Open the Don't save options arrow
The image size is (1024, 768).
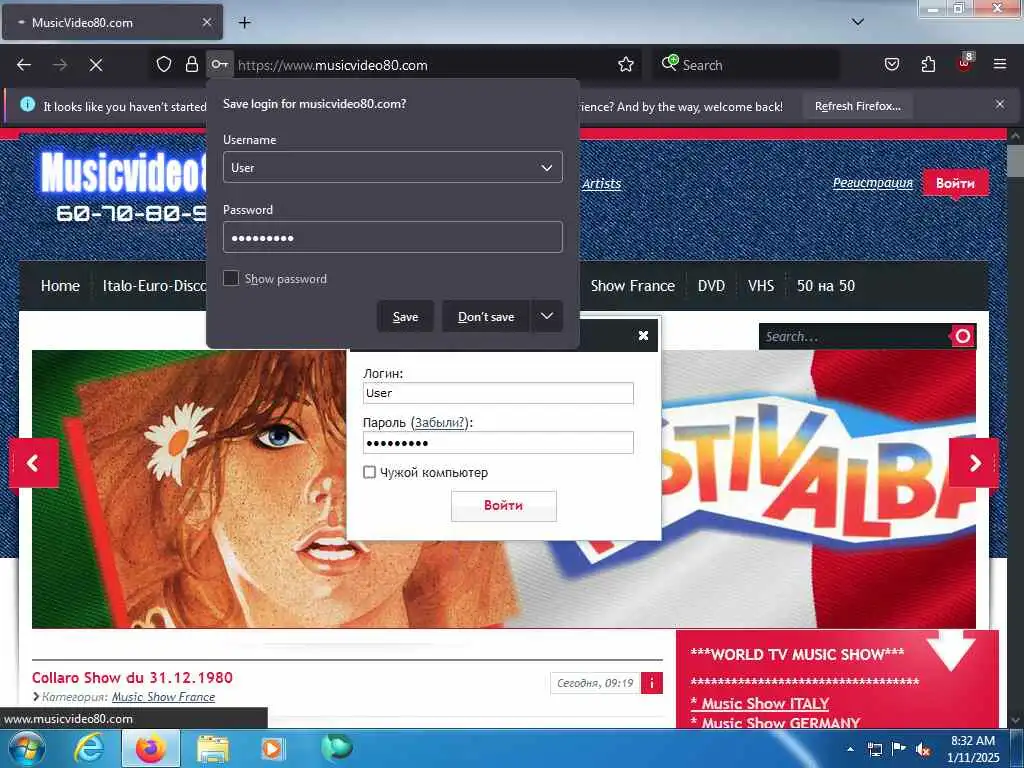pos(547,316)
